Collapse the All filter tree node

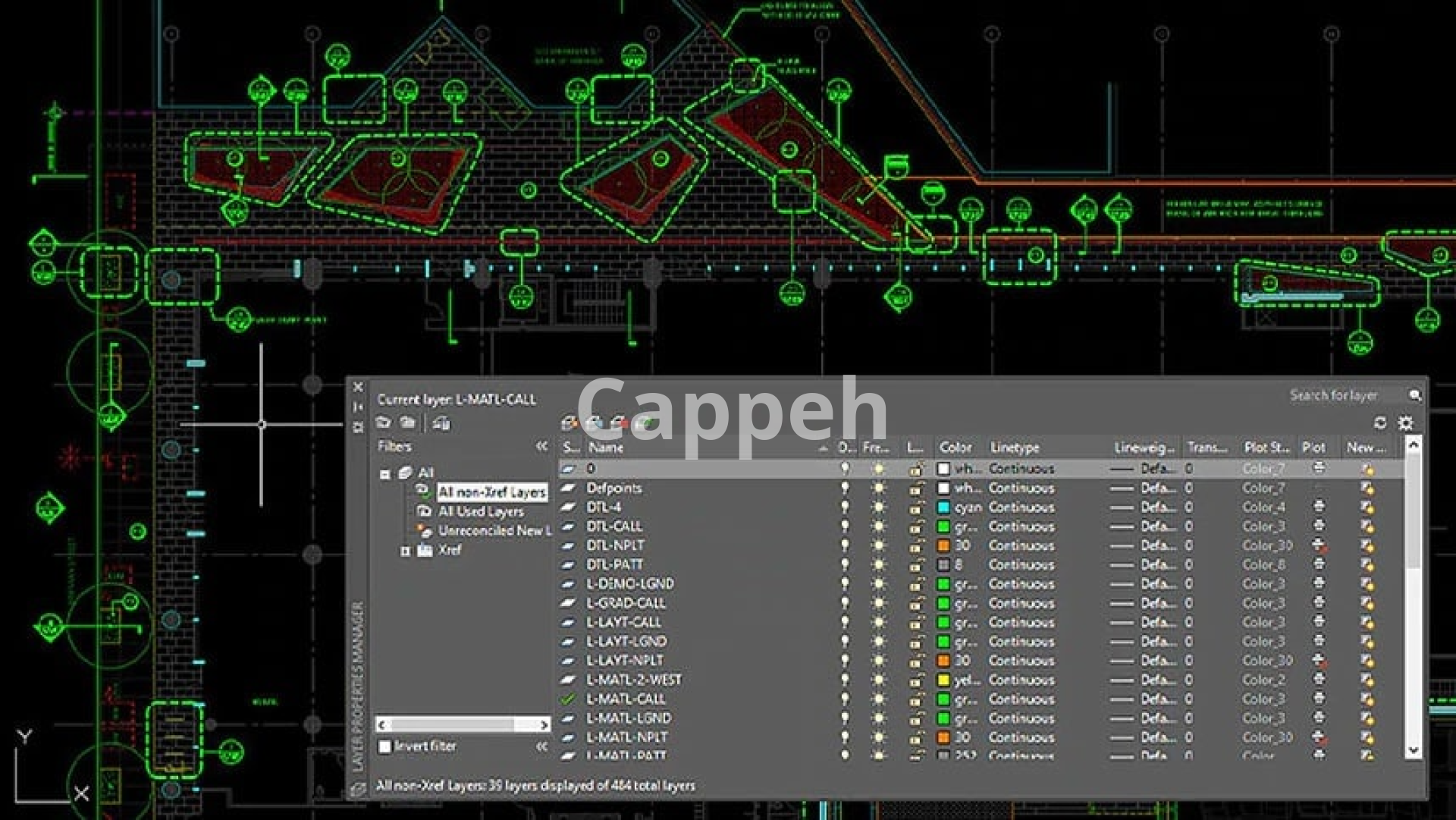click(x=385, y=474)
